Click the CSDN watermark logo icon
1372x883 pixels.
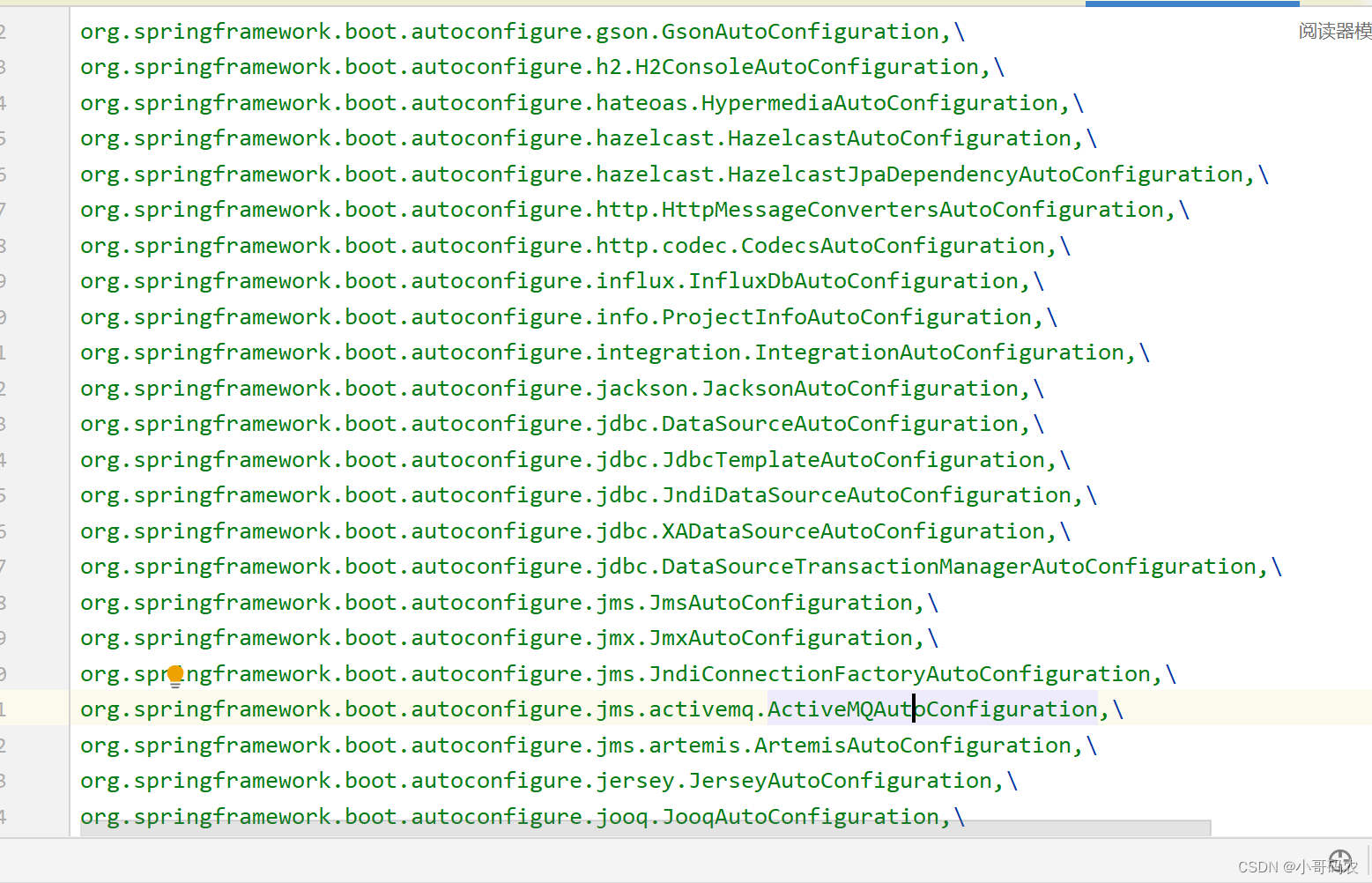pos(1341,861)
